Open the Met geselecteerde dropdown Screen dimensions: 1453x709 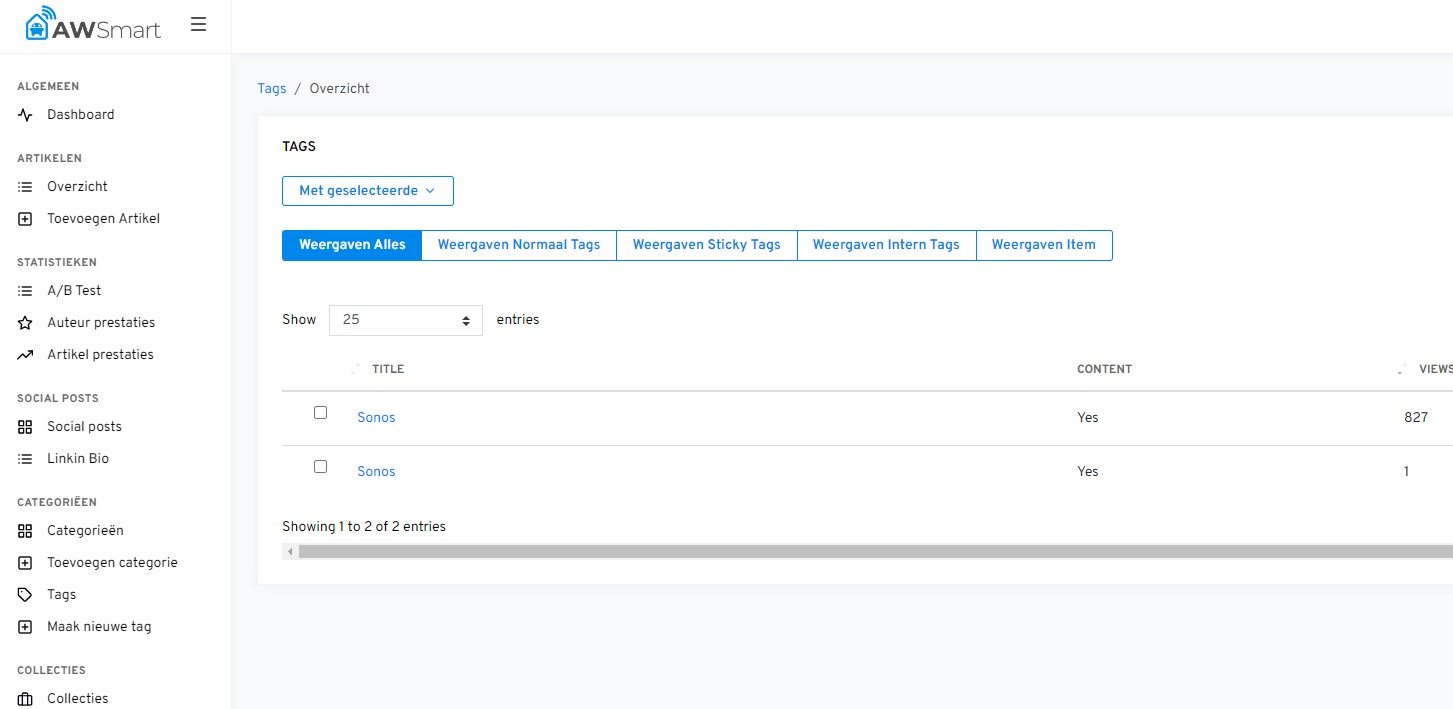[367, 191]
